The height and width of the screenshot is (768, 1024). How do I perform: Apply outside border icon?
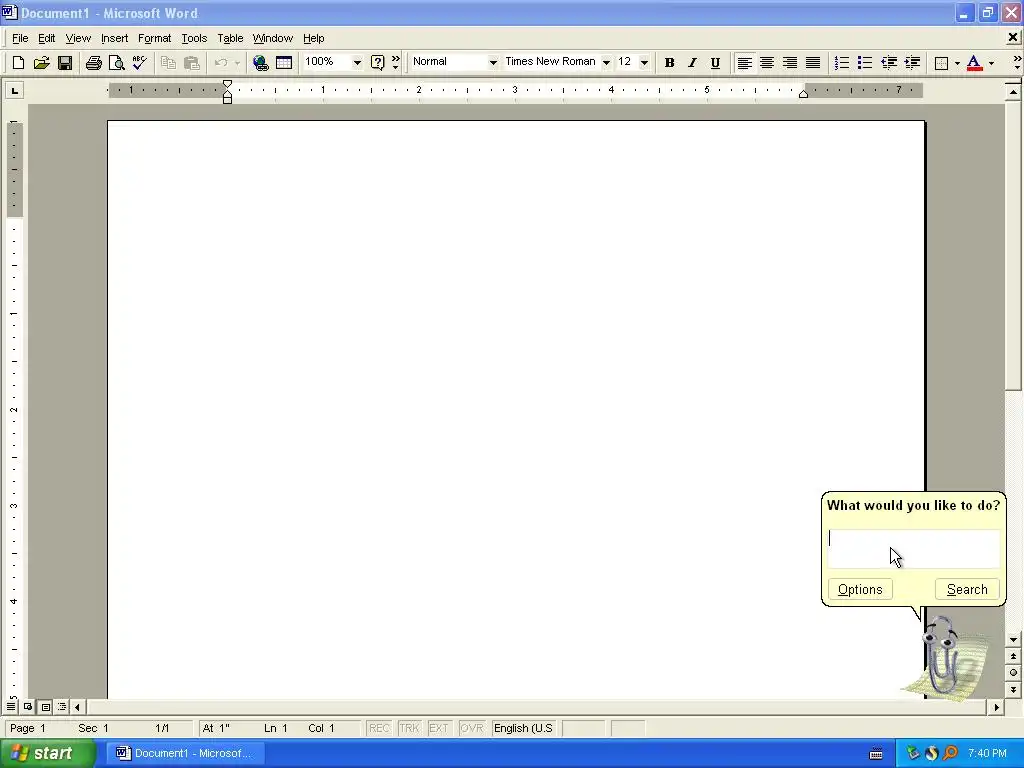pyautogui.click(x=941, y=63)
